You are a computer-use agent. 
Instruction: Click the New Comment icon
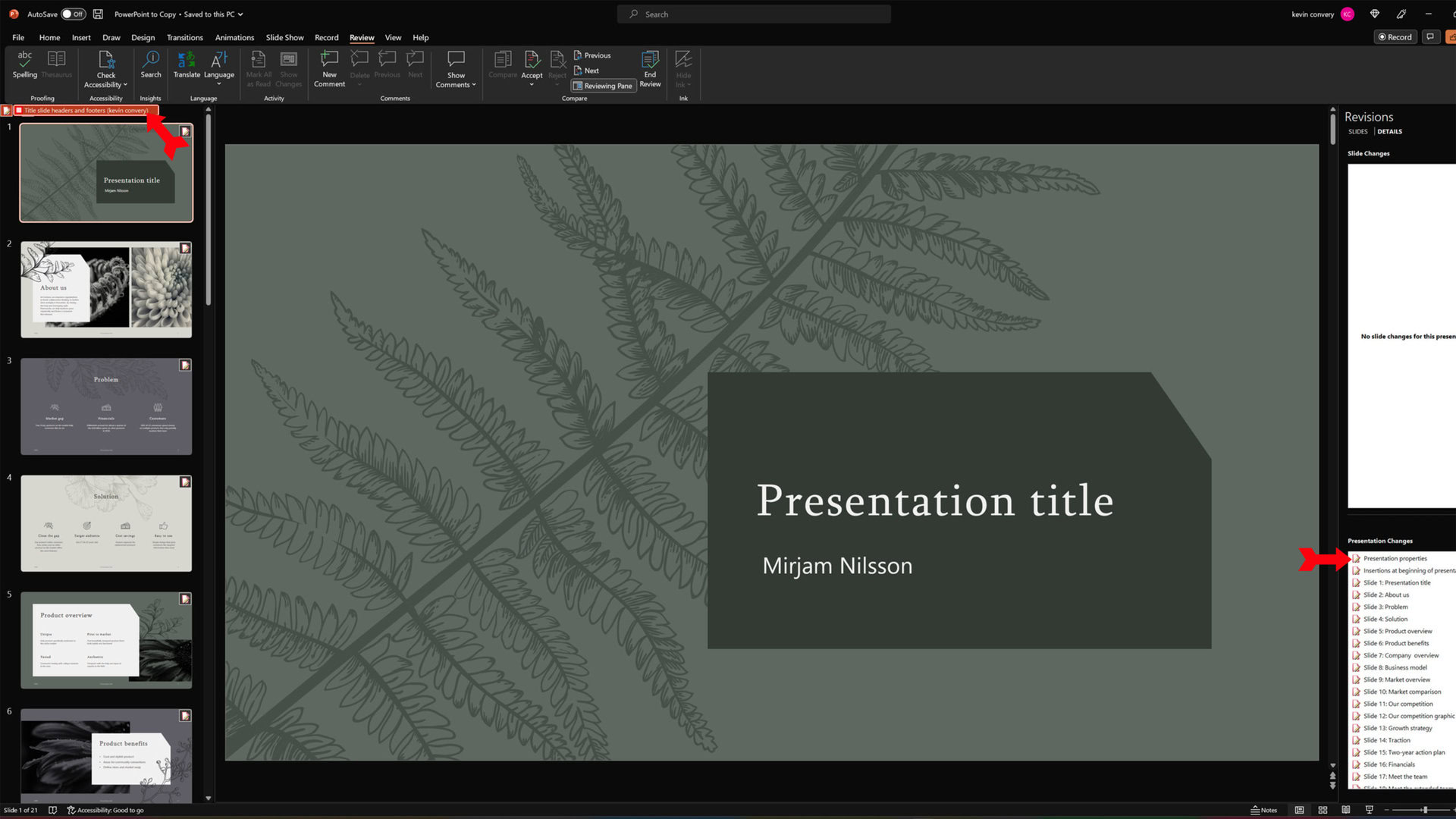pos(329,68)
